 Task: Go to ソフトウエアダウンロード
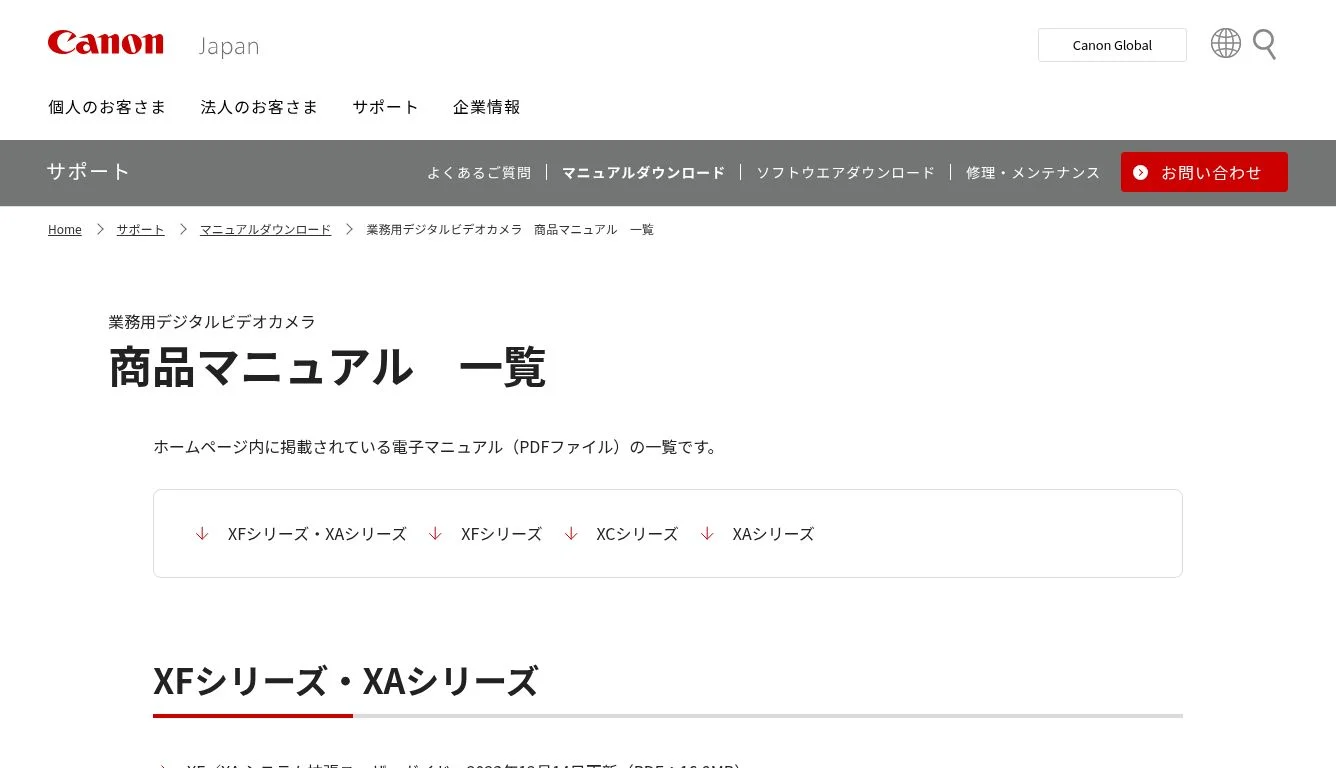tap(845, 173)
